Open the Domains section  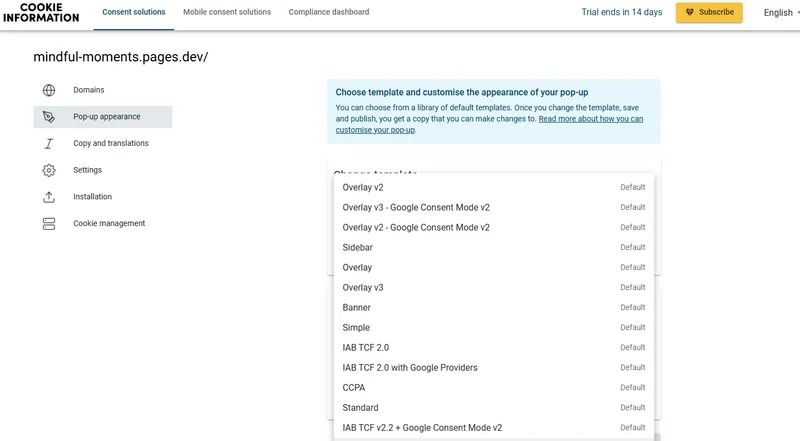coord(103,90)
